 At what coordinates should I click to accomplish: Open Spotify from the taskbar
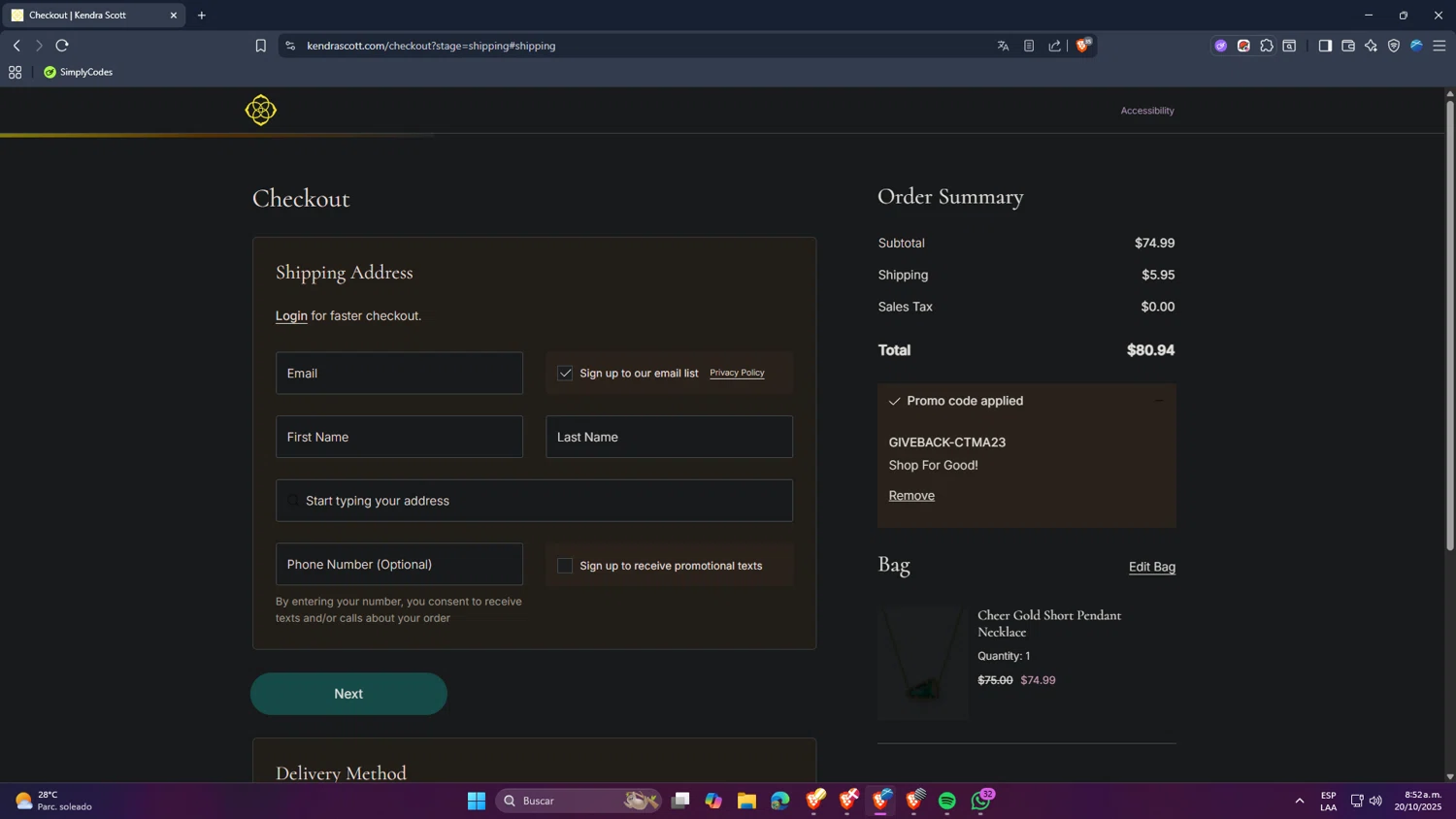click(946, 801)
